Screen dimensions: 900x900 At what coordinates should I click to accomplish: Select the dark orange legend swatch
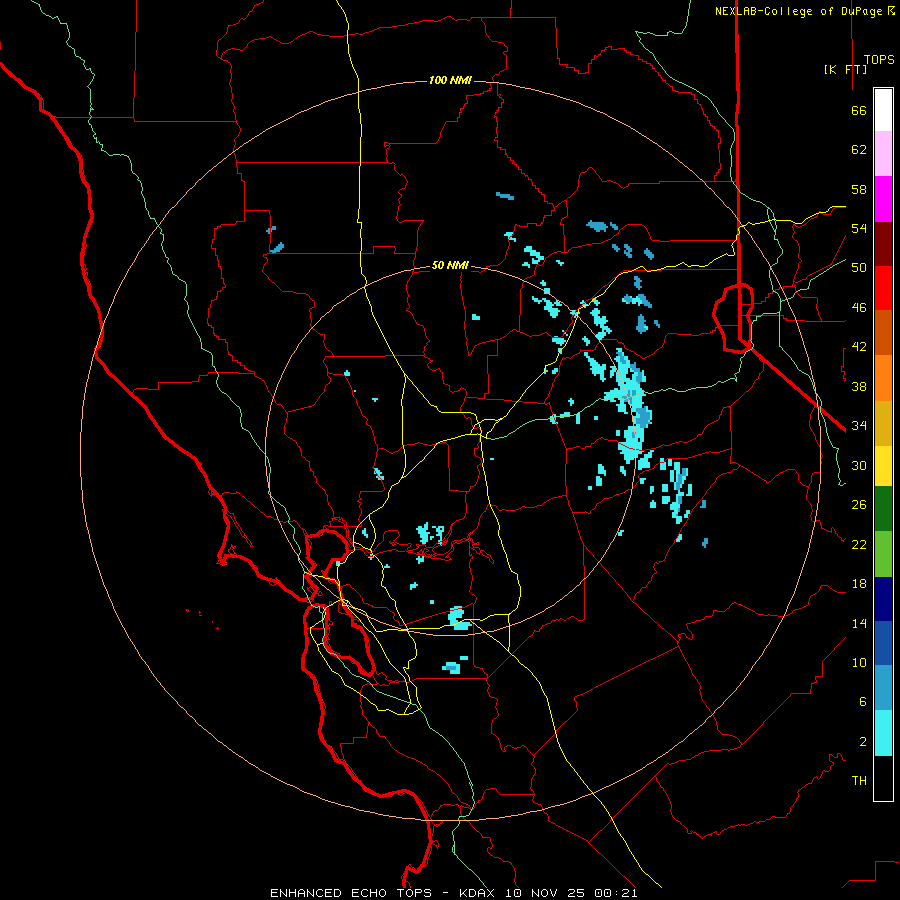tap(883, 332)
